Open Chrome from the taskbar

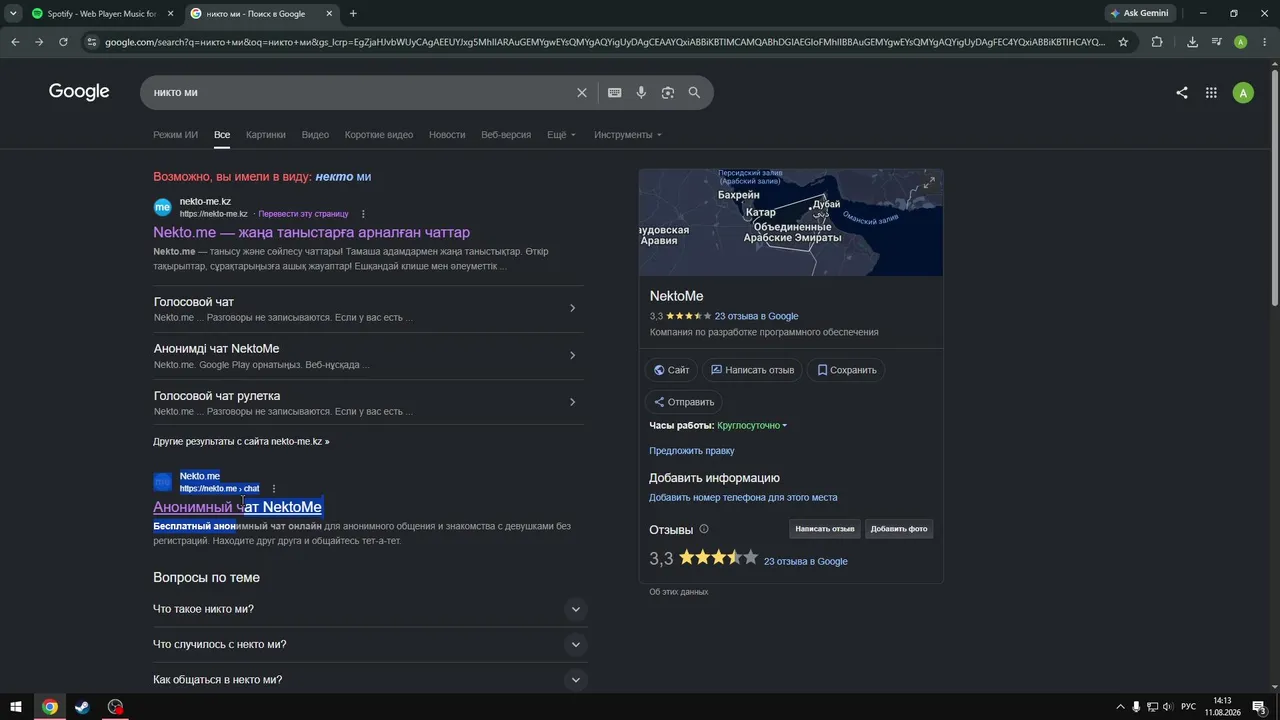click(49, 707)
